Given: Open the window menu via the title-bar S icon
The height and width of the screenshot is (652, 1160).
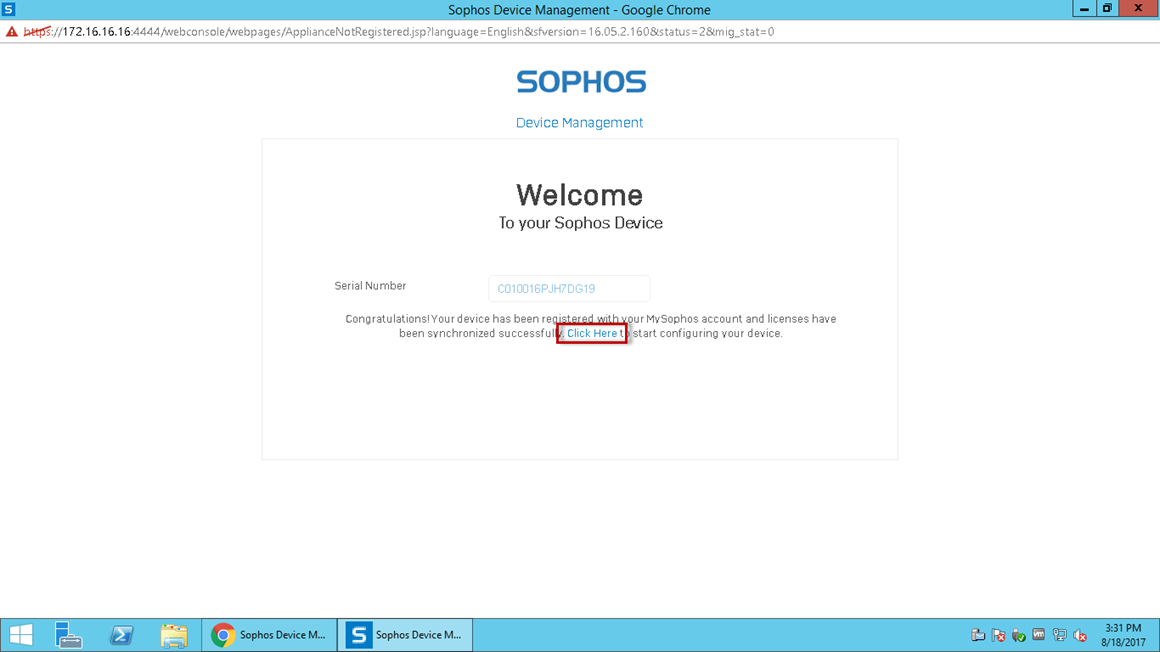Looking at the screenshot, I should pos(9,10).
